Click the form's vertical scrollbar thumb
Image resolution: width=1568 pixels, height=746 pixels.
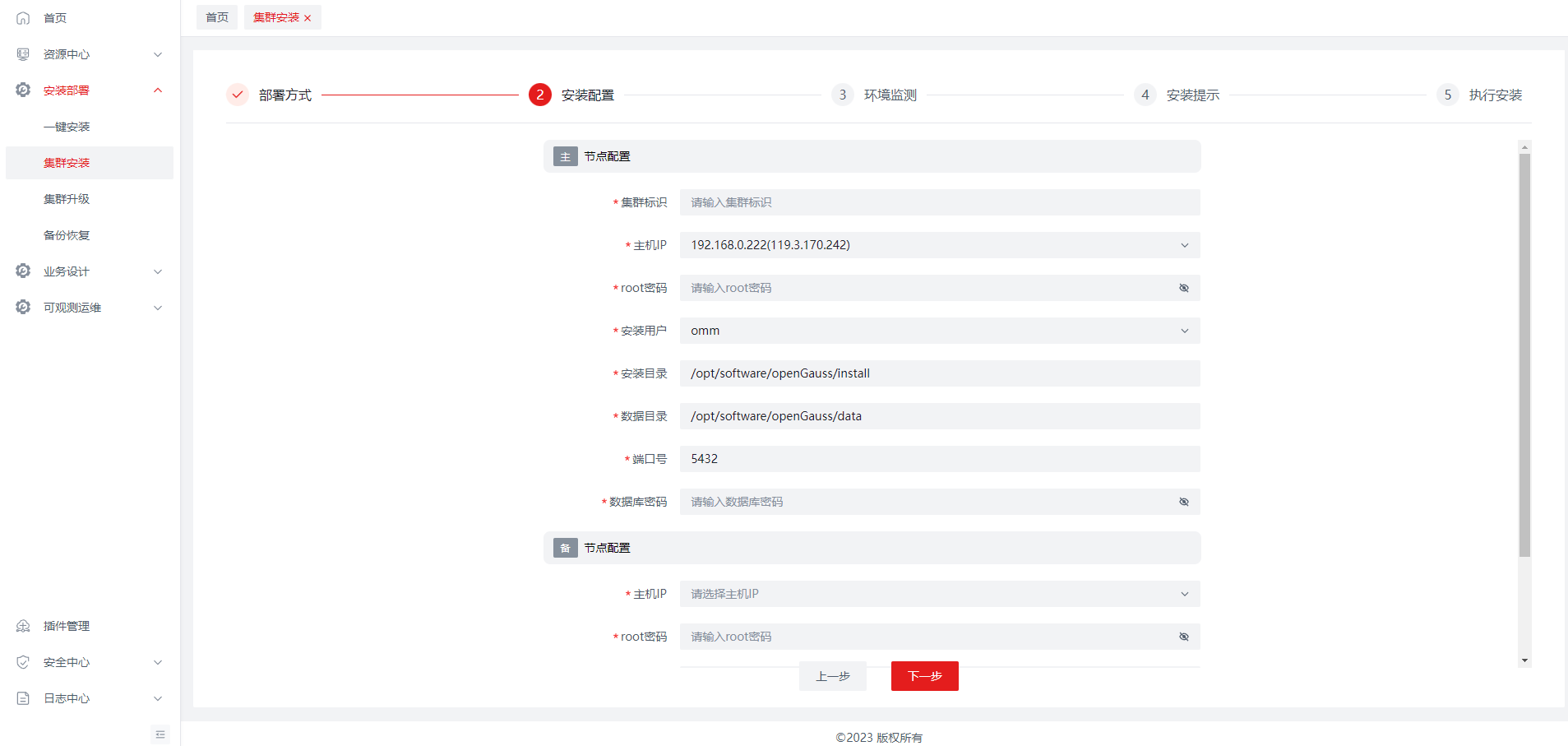tap(1524, 354)
